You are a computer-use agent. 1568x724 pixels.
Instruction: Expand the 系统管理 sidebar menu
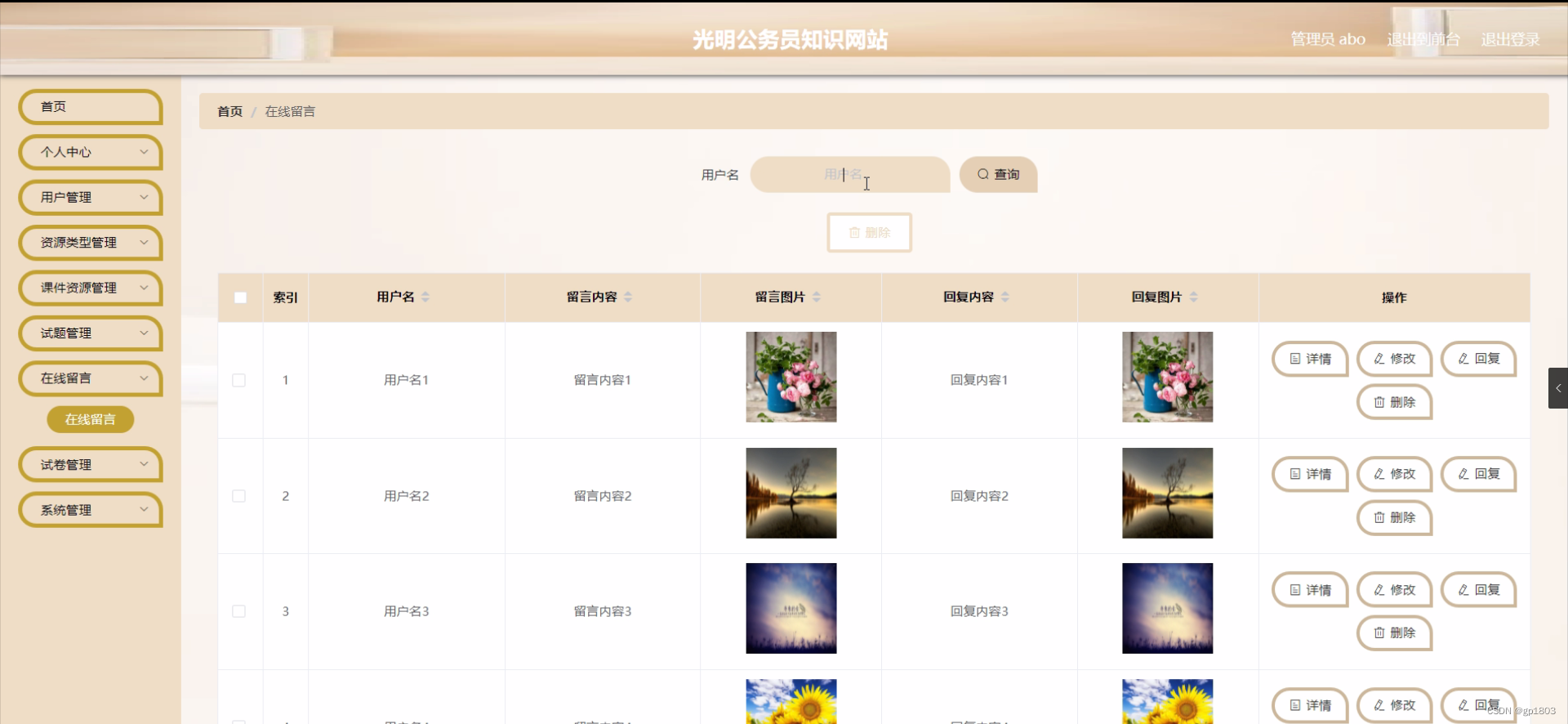tap(91, 510)
